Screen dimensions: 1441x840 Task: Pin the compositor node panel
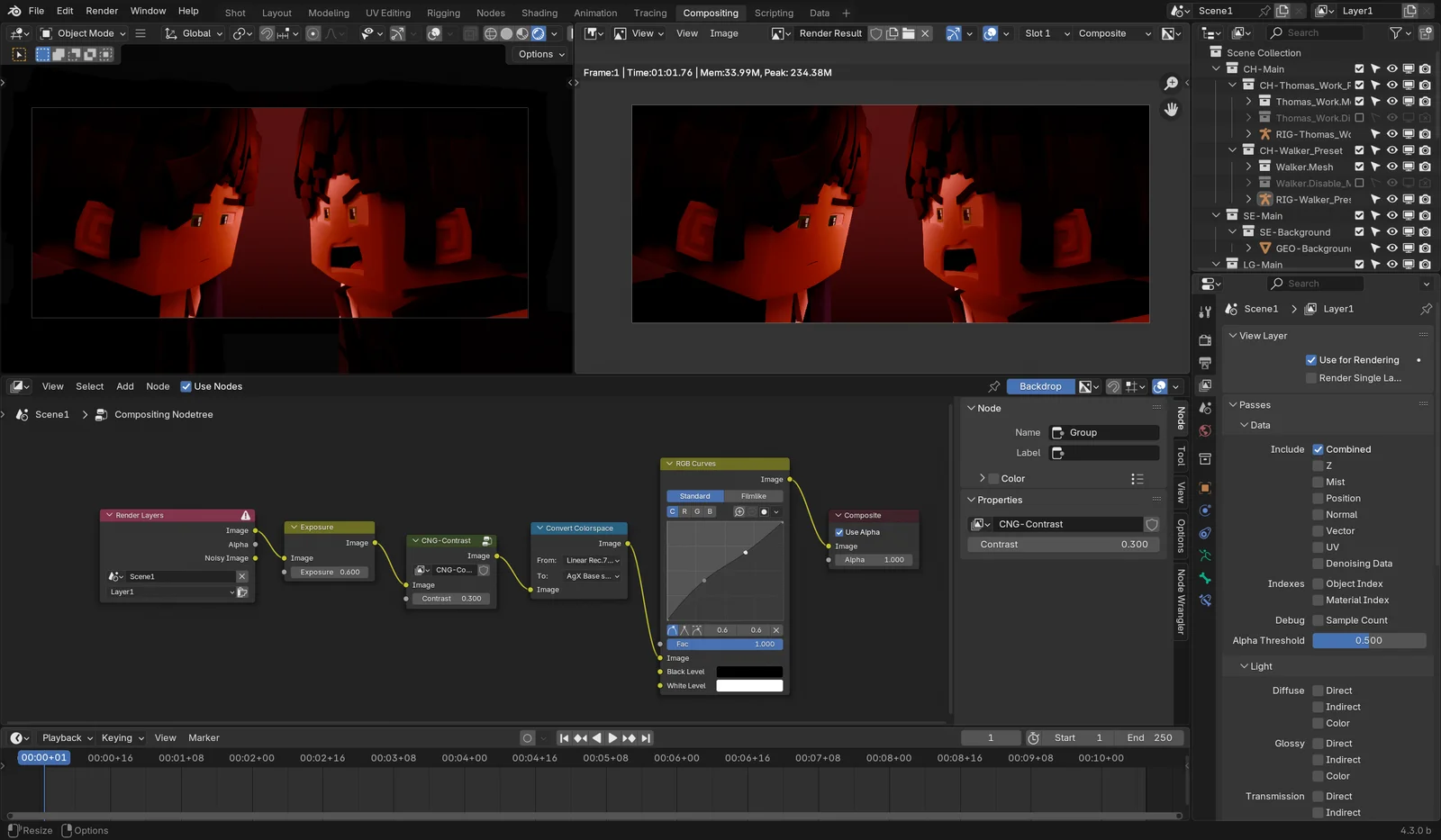click(x=994, y=386)
